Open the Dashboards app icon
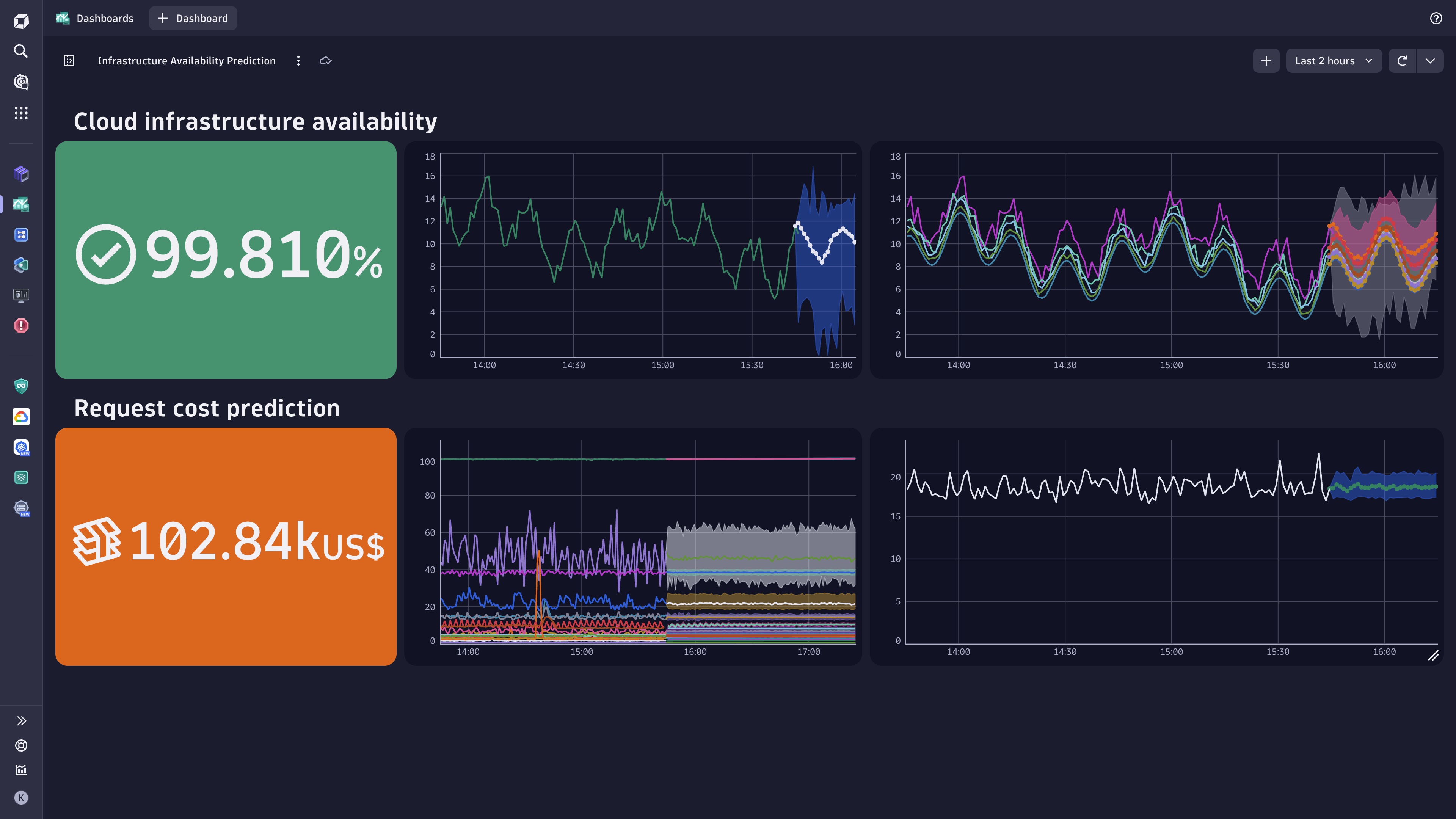This screenshot has height=819, width=1456. (x=21, y=204)
